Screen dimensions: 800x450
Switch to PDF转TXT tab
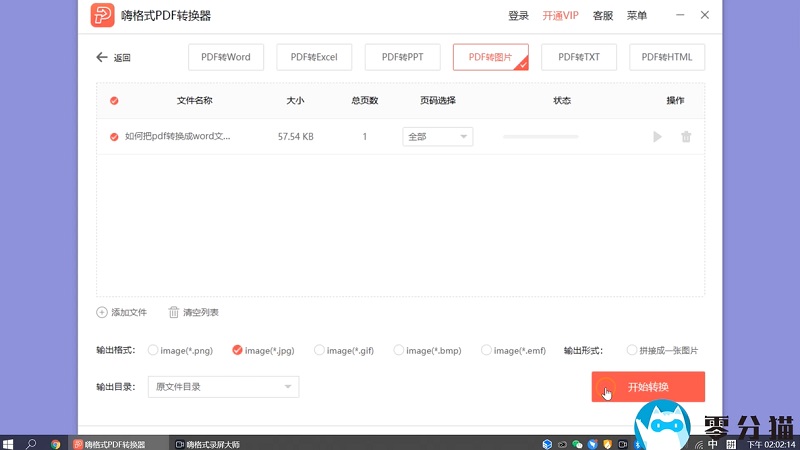(x=579, y=57)
